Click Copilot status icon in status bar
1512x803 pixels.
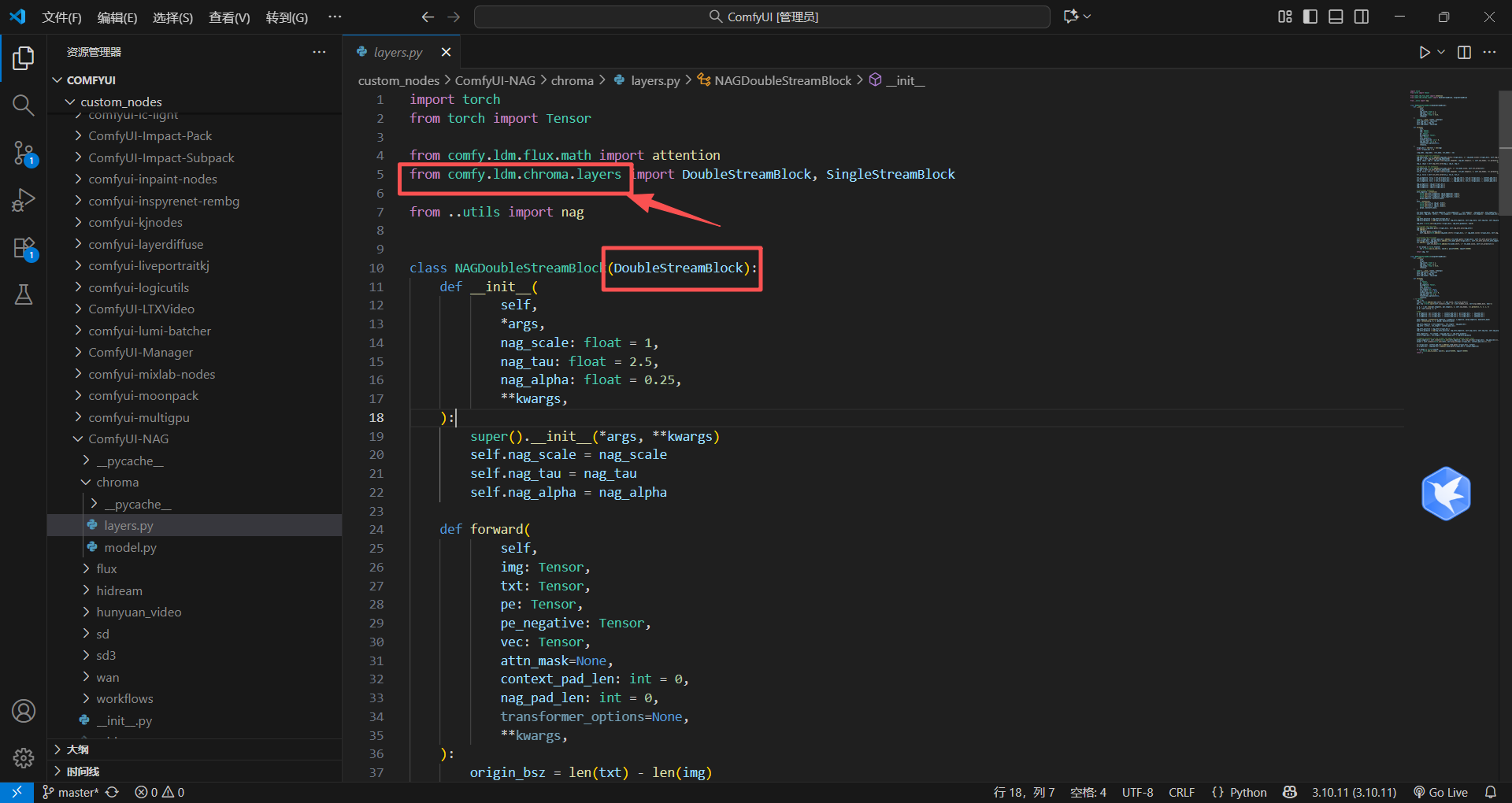click(1290, 792)
